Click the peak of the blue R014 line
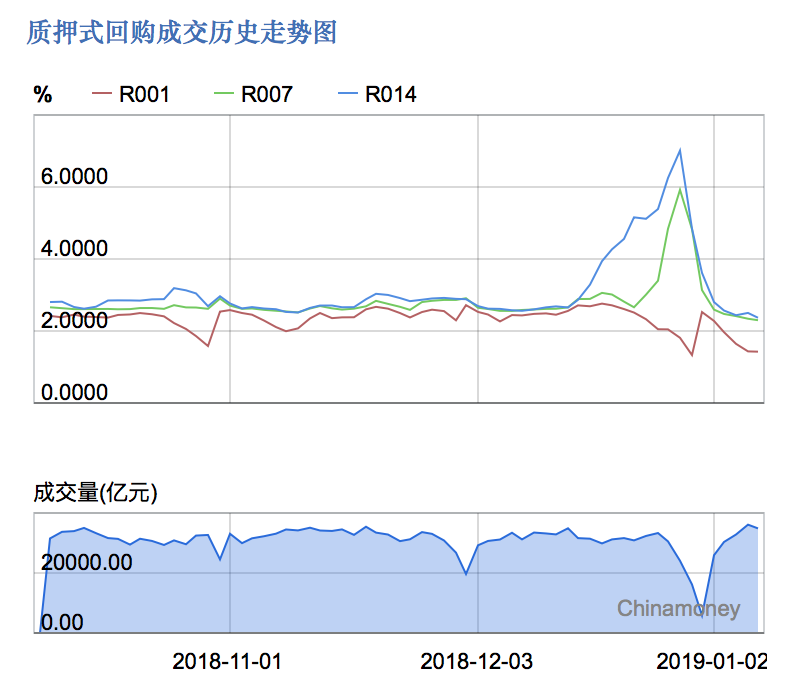794x692 pixels. [x=680, y=149]
